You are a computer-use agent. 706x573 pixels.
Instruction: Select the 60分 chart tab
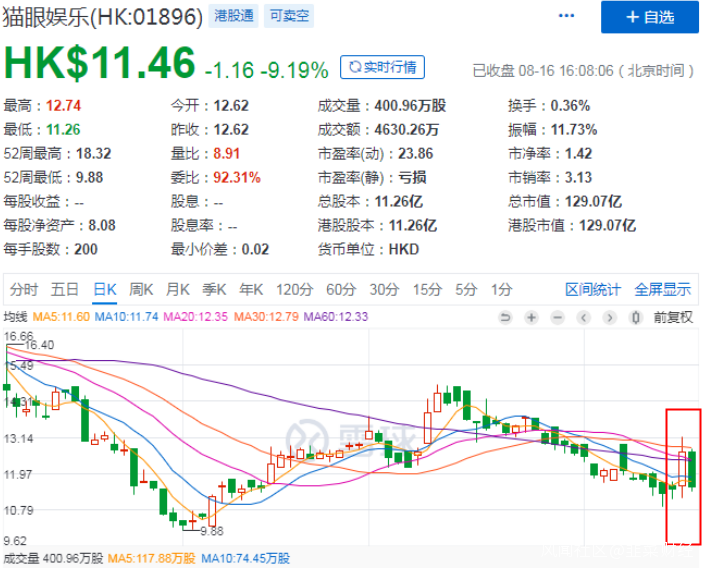pyautogui.click(x=341, y=289)
